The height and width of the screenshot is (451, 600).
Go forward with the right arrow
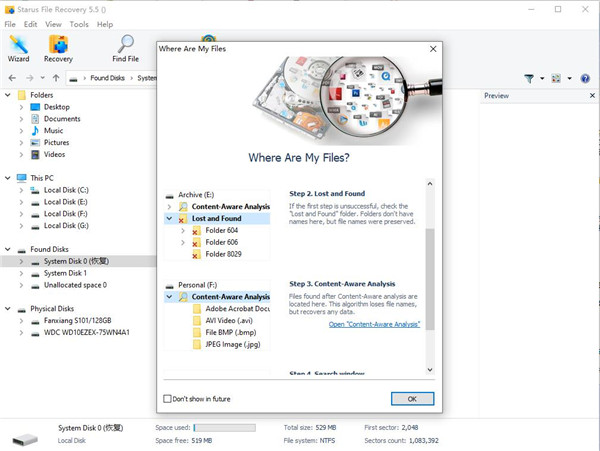[29, 78]
